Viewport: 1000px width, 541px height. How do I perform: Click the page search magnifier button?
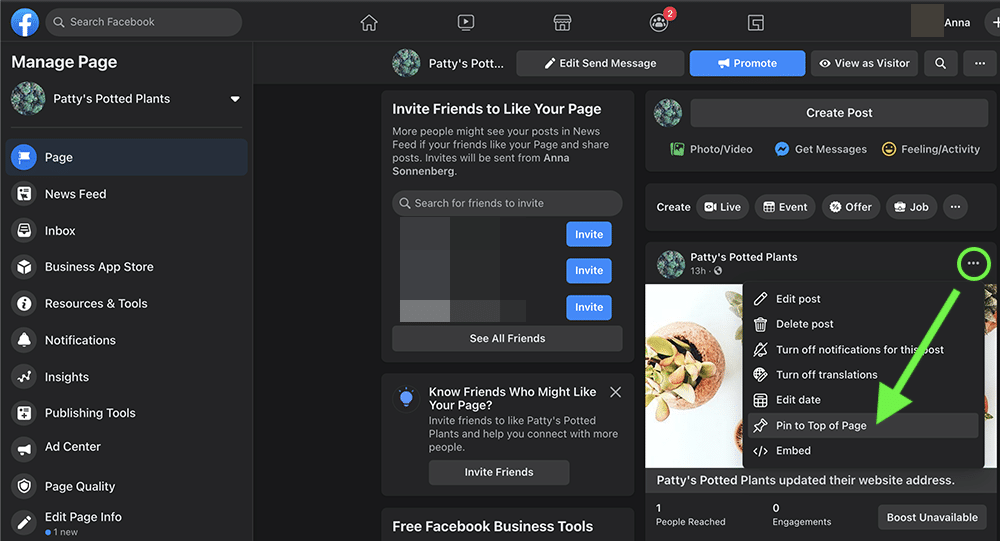(940, 63)
